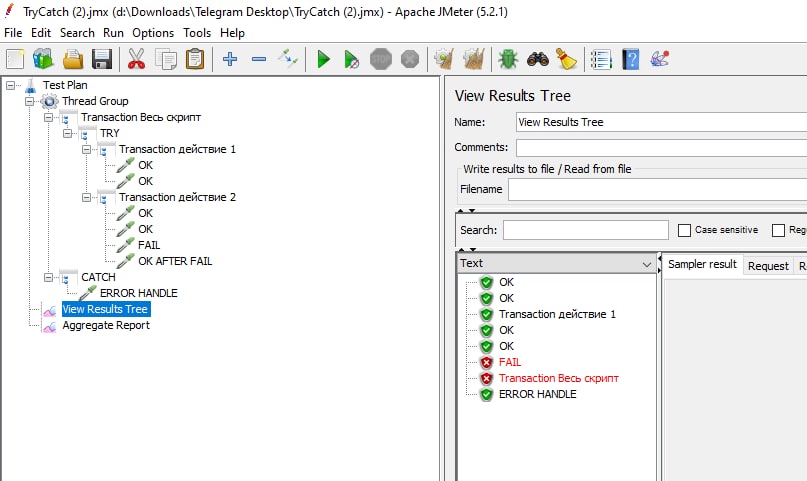This screenshot has width=807, height=481.
Task: Collapse Transaction действие 1 in test plan
Action: pos(86,149)
